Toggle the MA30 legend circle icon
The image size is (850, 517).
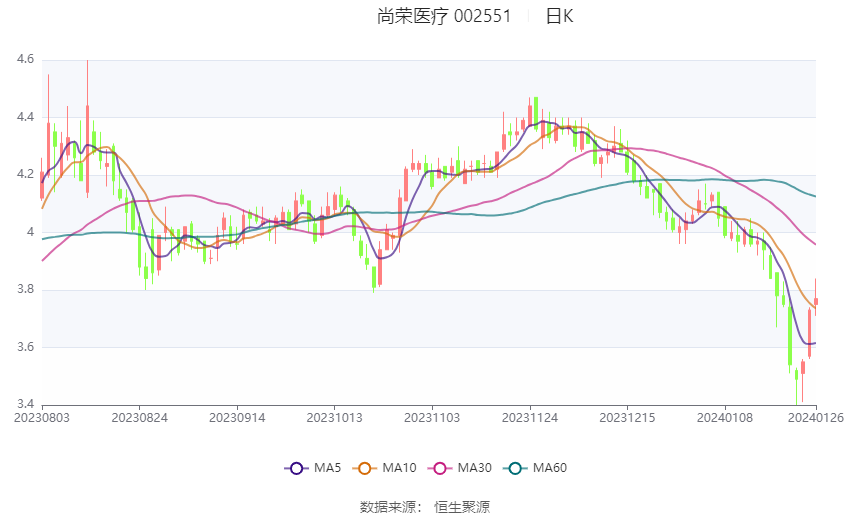[x=440, y=468]
